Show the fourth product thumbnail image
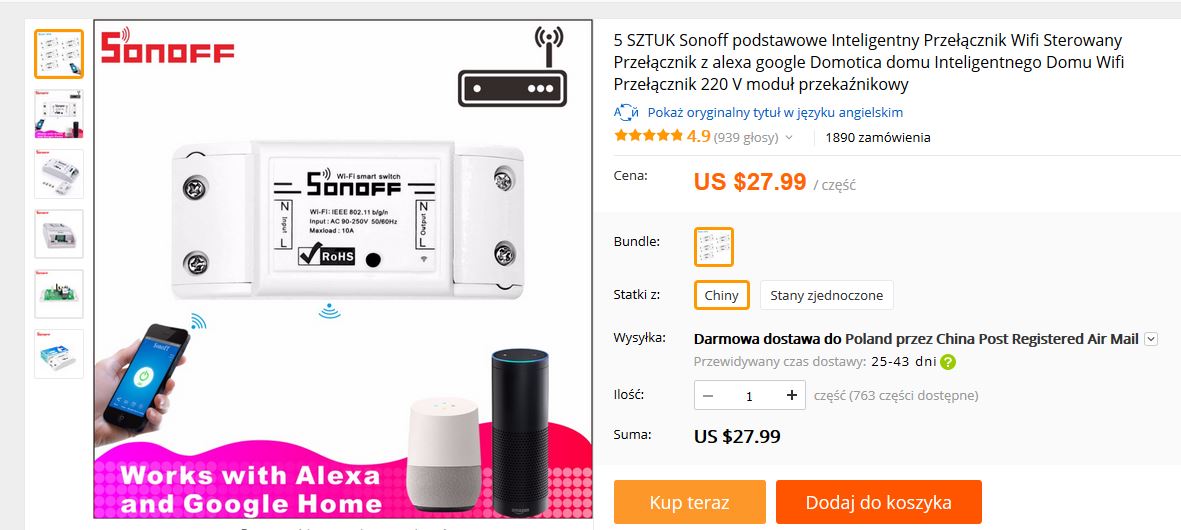The image size is (1181, 530). [x=59, y=234]
